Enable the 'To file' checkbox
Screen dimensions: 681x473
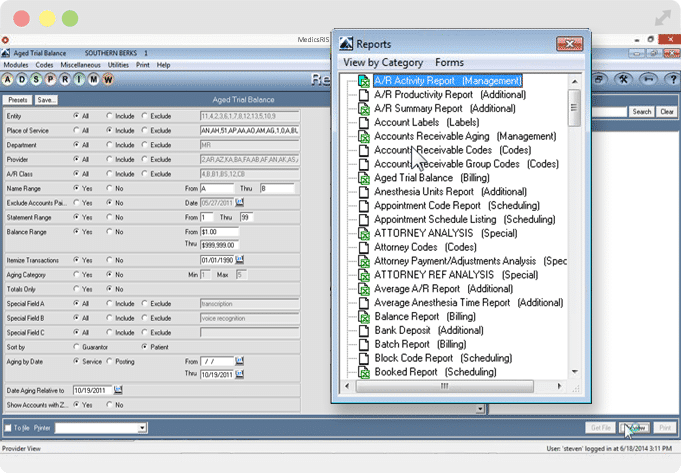(10, 427)
